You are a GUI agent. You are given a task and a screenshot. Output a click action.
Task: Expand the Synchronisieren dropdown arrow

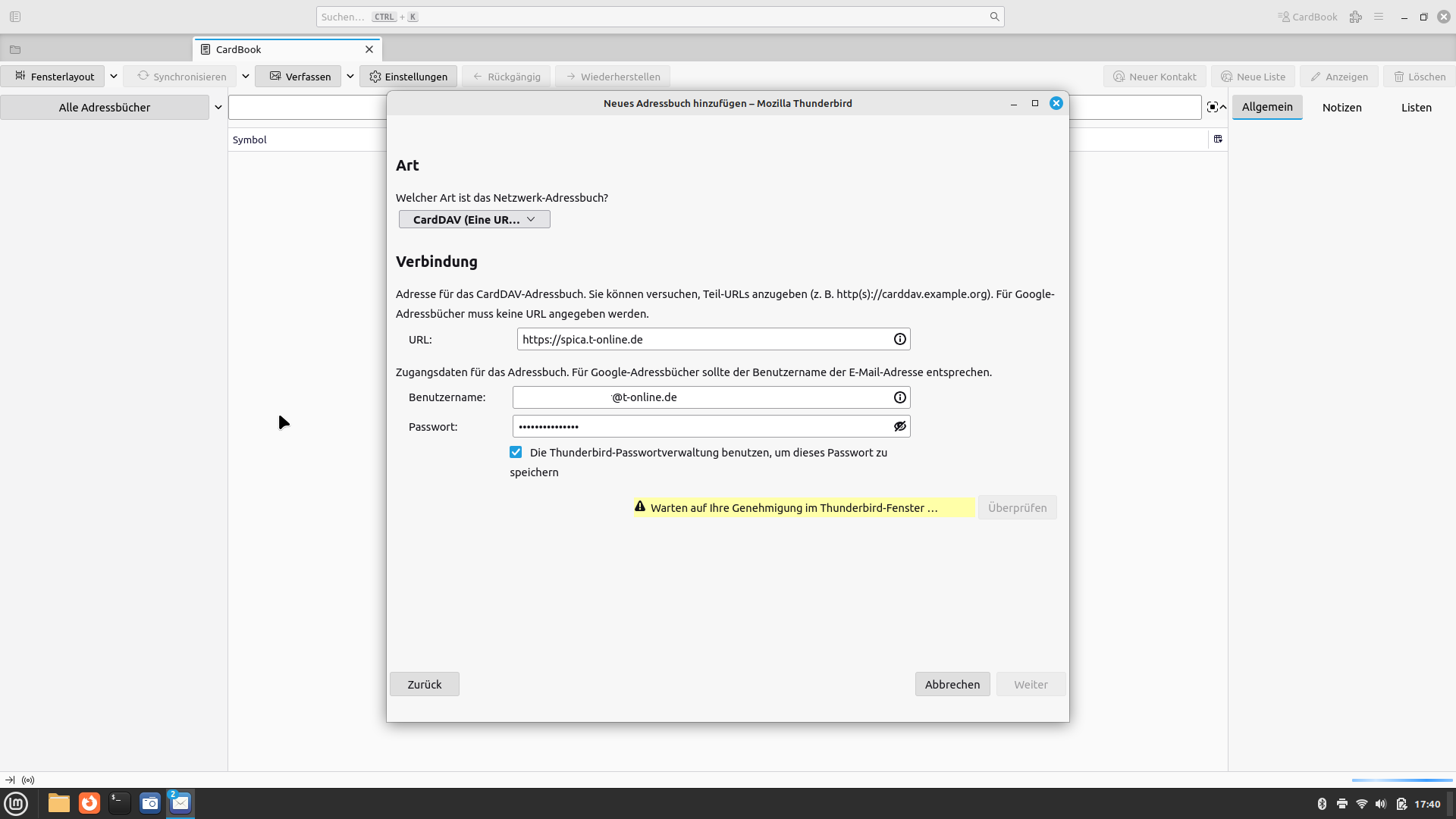point(246,77)
